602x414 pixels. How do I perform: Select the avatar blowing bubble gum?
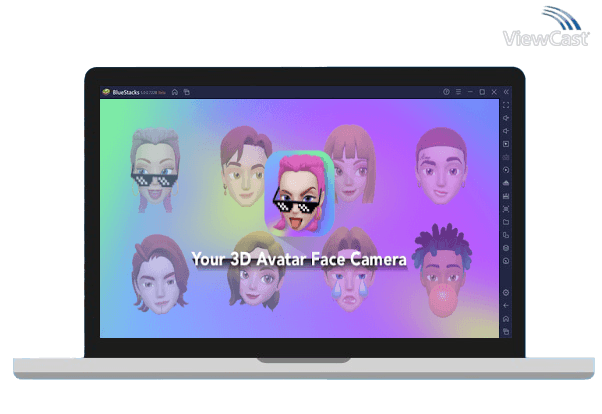pos(442,270)
